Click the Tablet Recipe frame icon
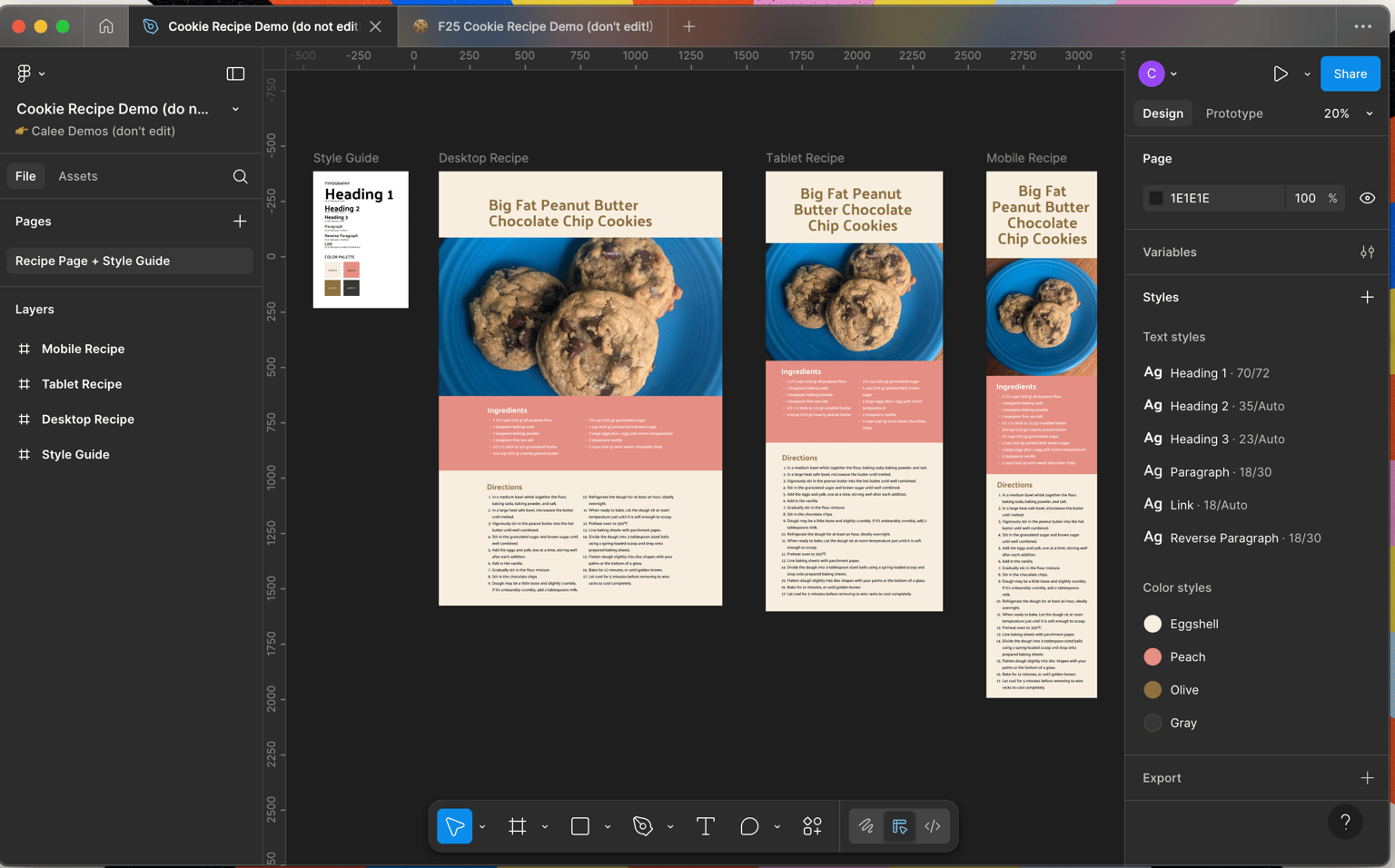 (x=25, y=384)
